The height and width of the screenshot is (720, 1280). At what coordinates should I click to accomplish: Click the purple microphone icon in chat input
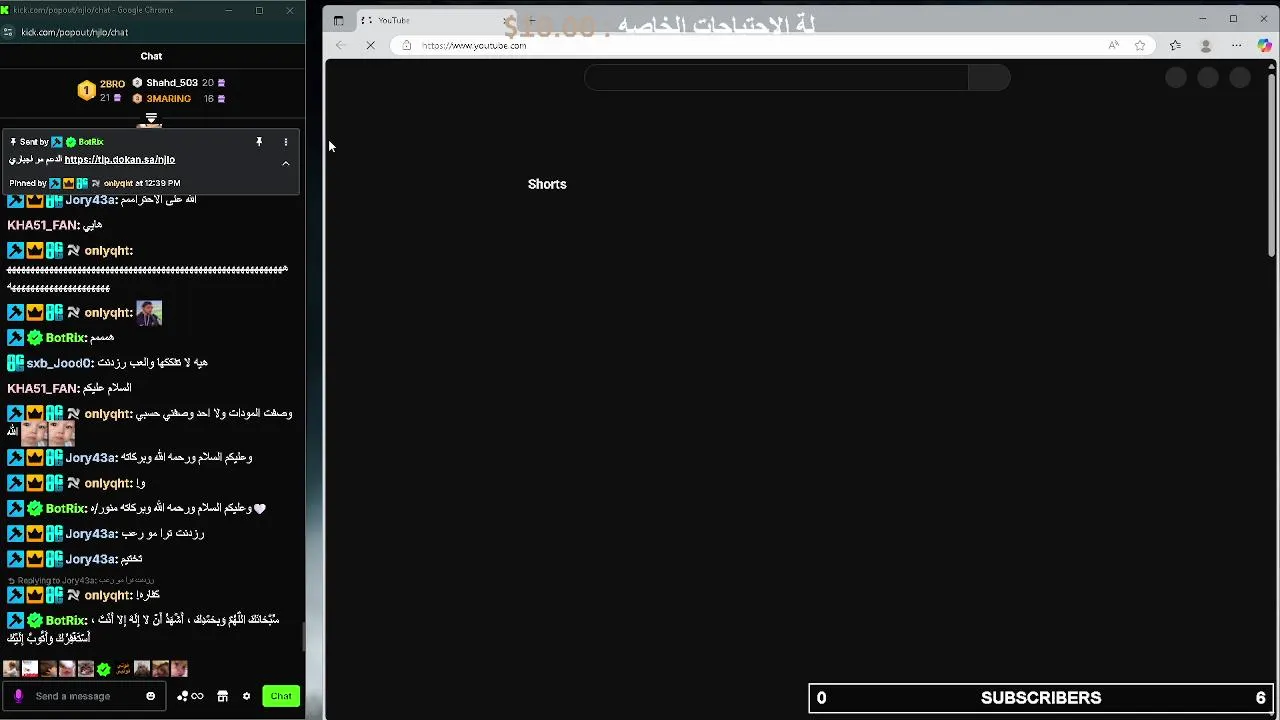click(x=18, y=696)
